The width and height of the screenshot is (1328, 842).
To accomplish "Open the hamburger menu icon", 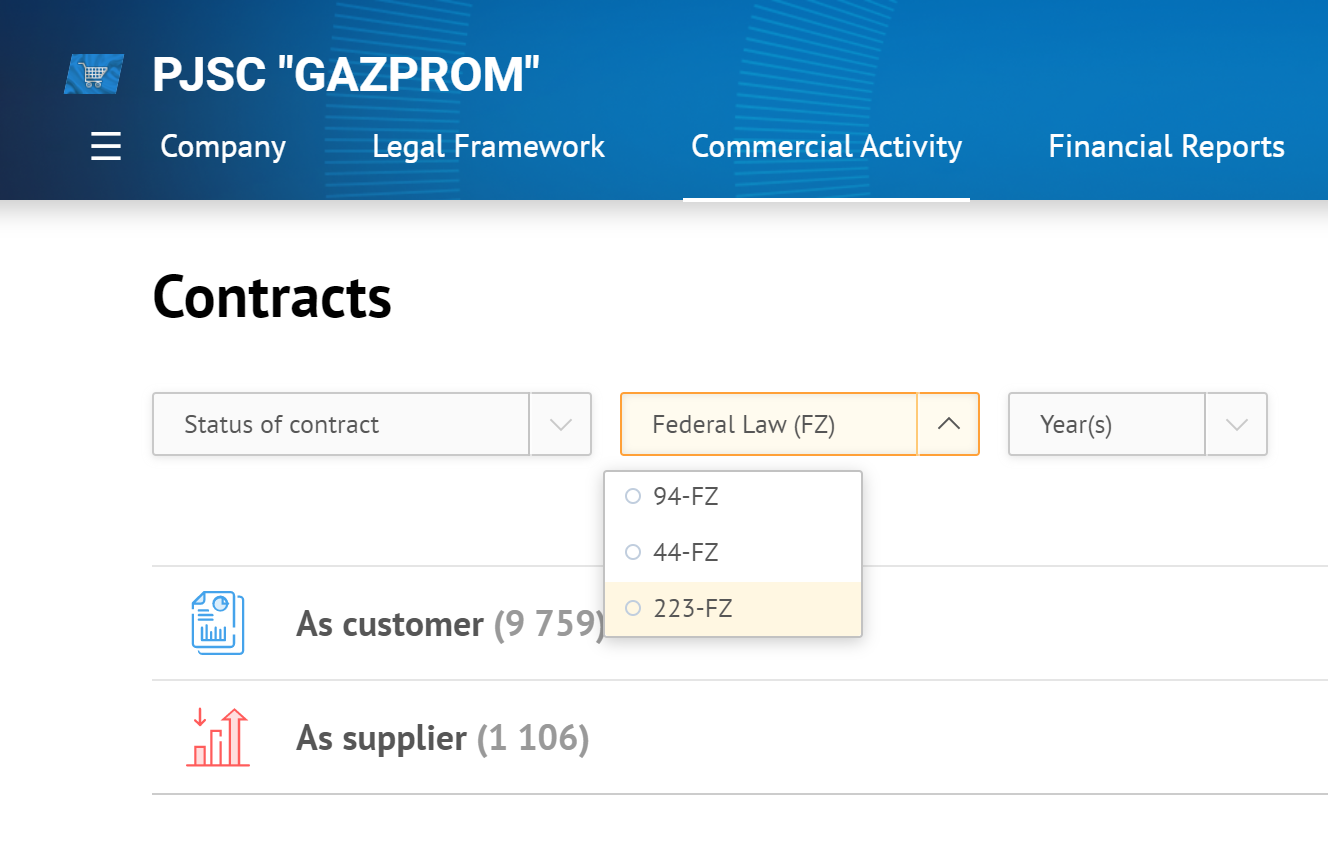I will coord(106,147).
